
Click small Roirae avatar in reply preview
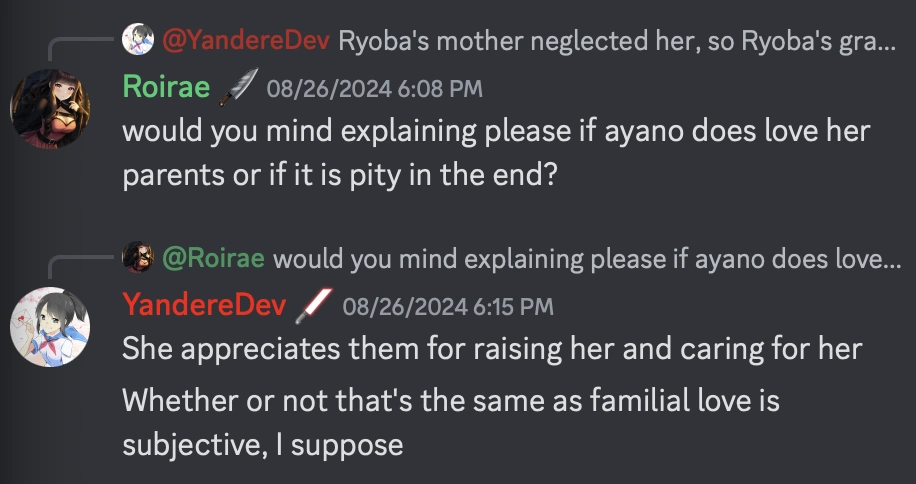click(x=136, y=258)
